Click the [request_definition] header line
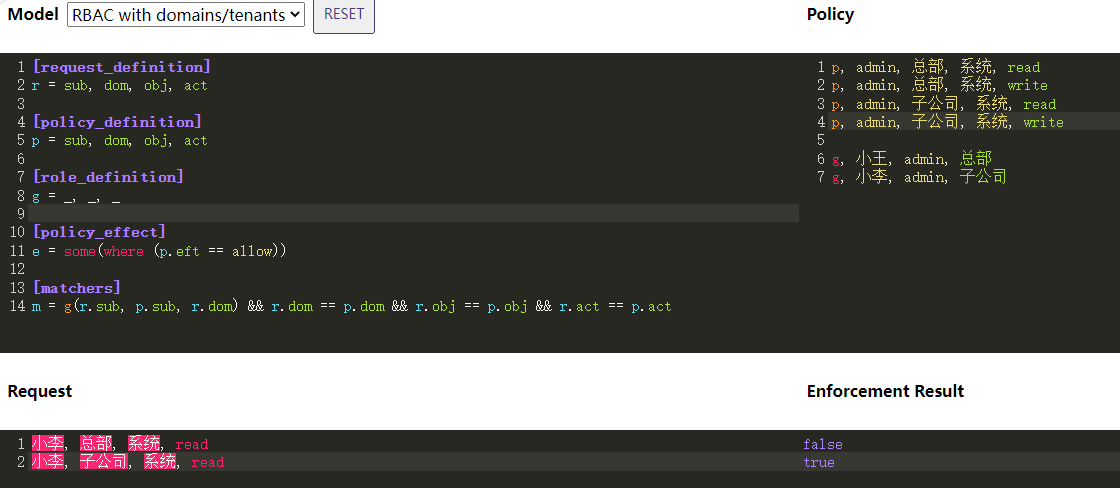 pyautogui.click(x=121, y=67)
